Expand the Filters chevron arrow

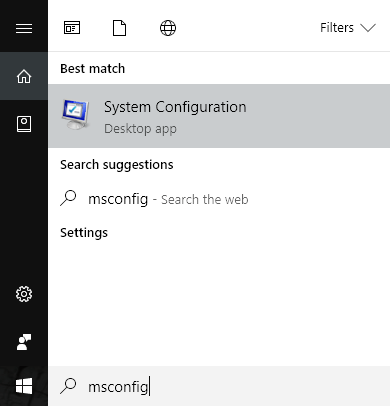(368, 28)
